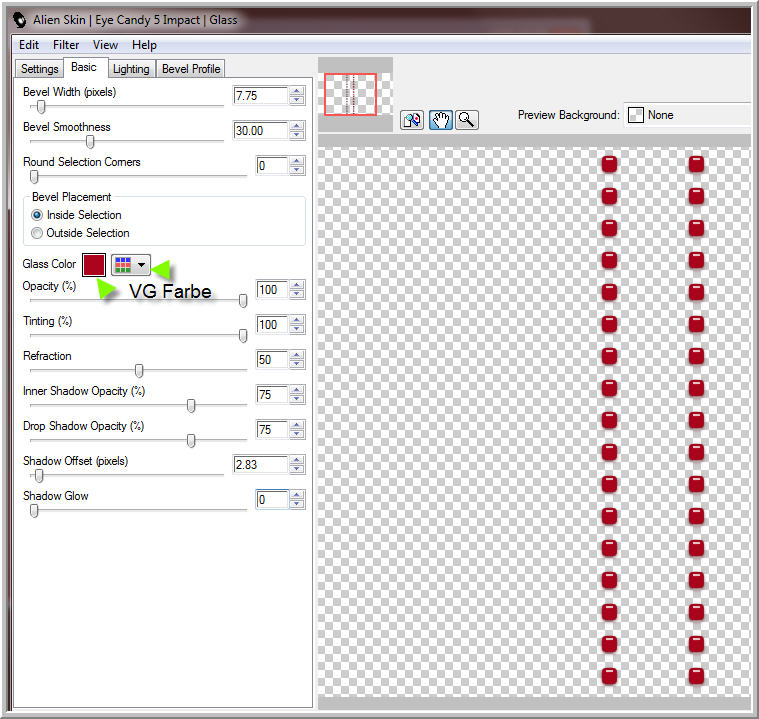
Task: Click the Opacity value field
Action: click(x=272, y=290)
